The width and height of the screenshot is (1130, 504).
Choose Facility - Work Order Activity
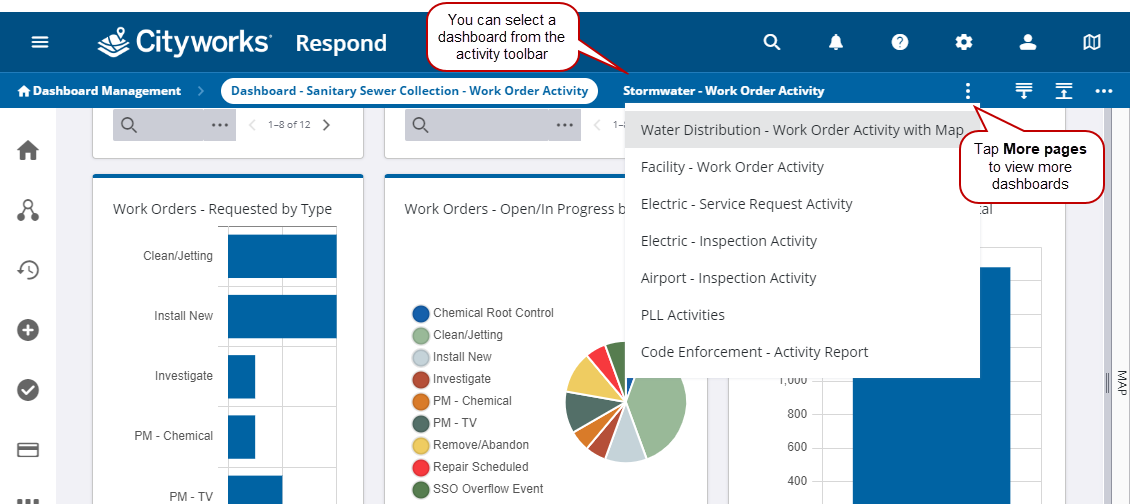click(x=802, y=167)
